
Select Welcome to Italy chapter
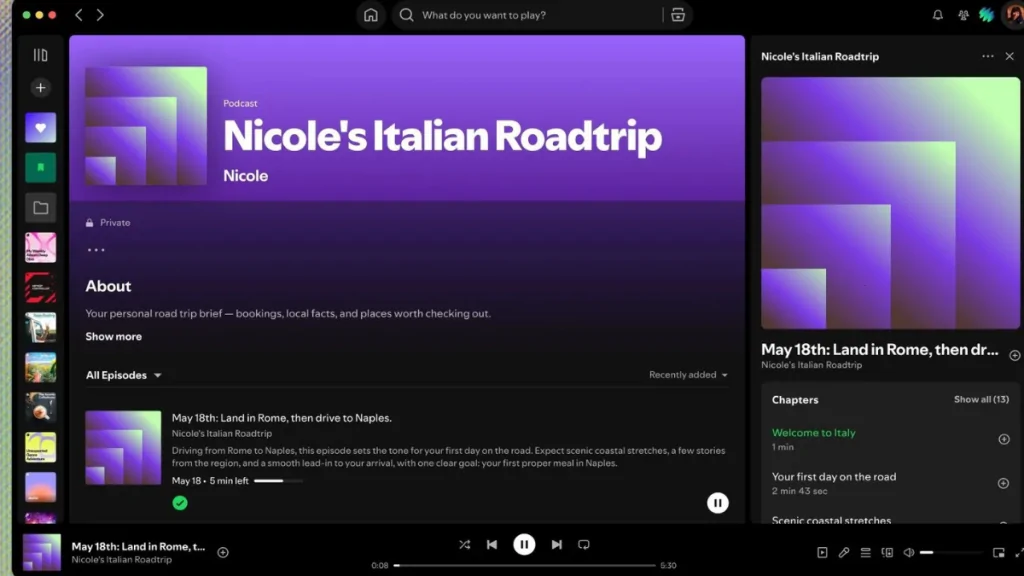coord(813,433)
